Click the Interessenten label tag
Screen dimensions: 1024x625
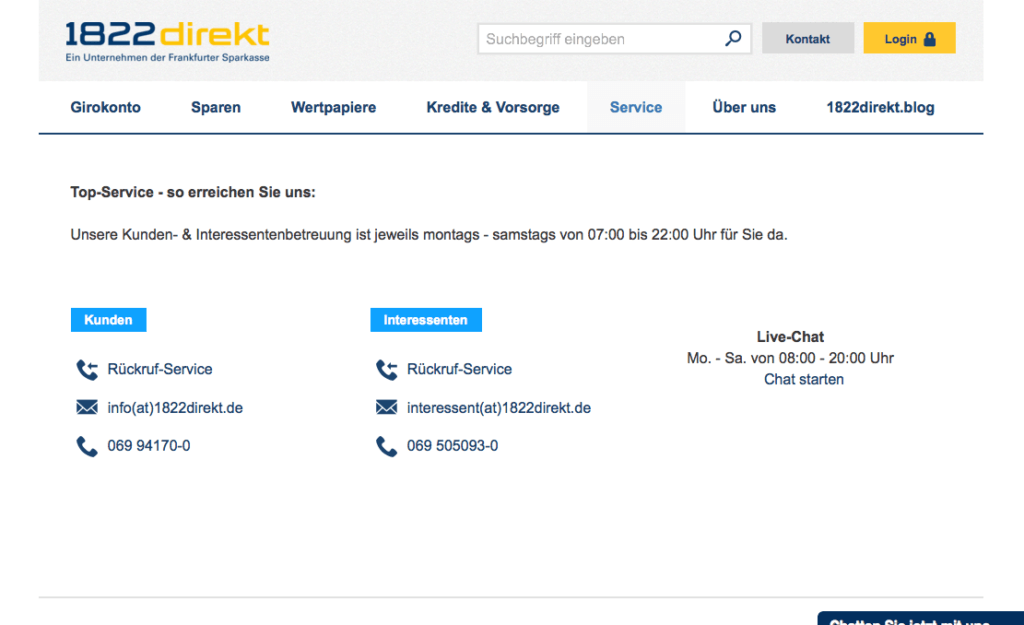[x=426, y=320]
